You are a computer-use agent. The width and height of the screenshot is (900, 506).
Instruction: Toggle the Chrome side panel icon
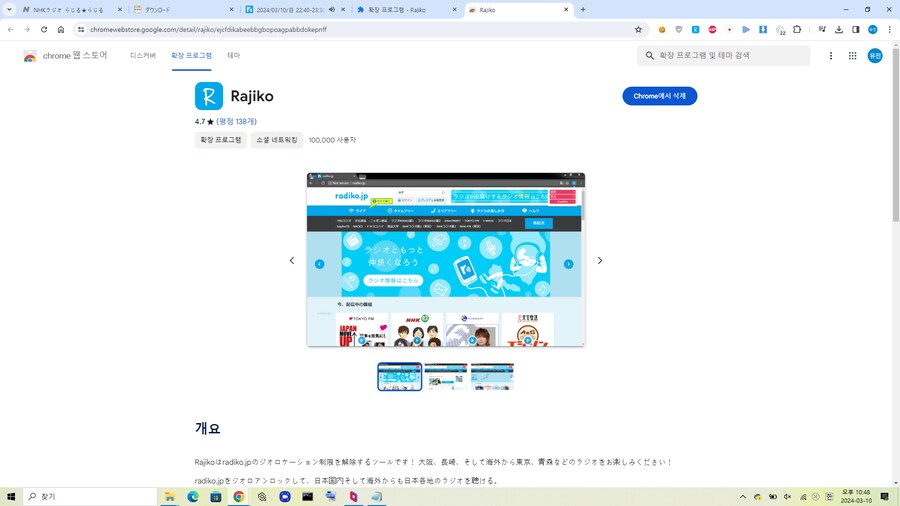(856, 29)
